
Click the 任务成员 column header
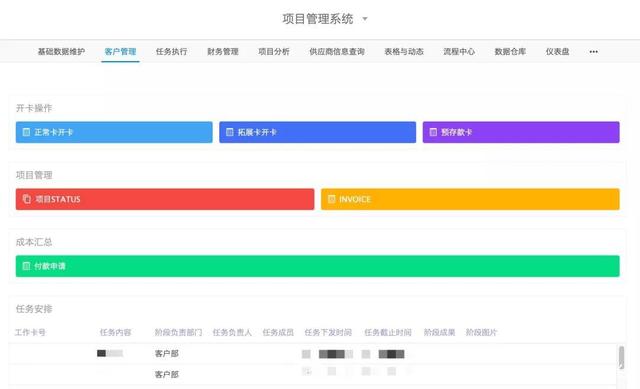click(x=278, y=332)
